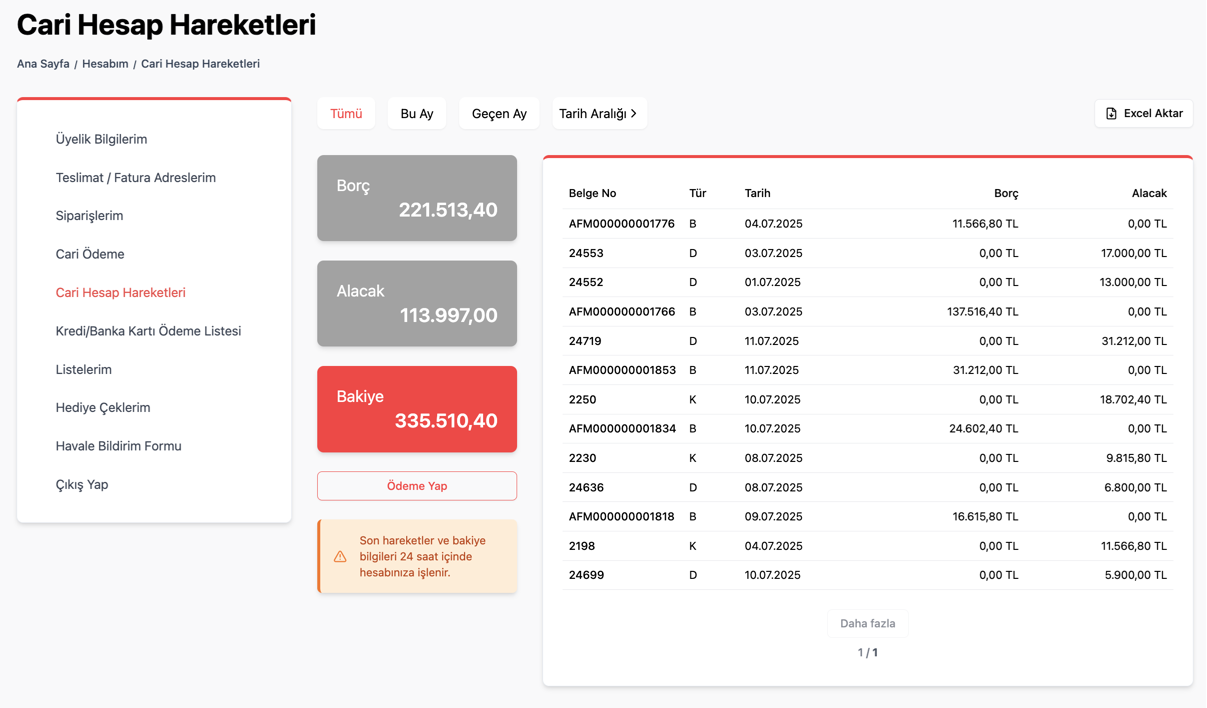This screenshot has height=708, width=1207.
Task: View Hediye Çeklerim in sidebar
Action: (x=103, y=408)
